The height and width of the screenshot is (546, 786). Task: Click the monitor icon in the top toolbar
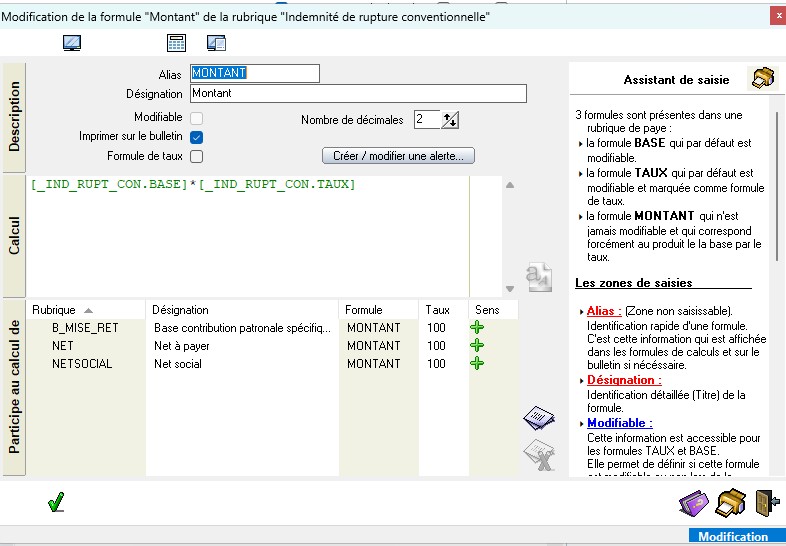pyautogui.click(x=72, y=43)
